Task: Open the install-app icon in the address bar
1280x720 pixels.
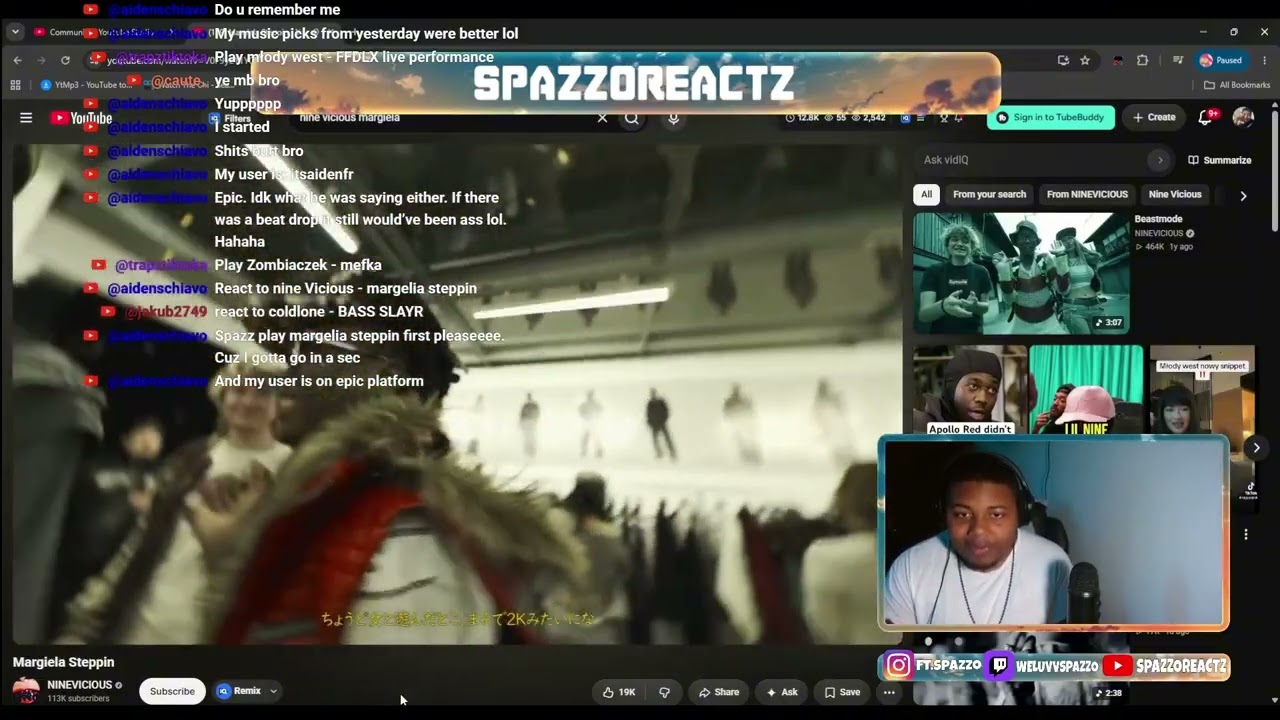Action: pyautogui.click(x=1063, y=60)
